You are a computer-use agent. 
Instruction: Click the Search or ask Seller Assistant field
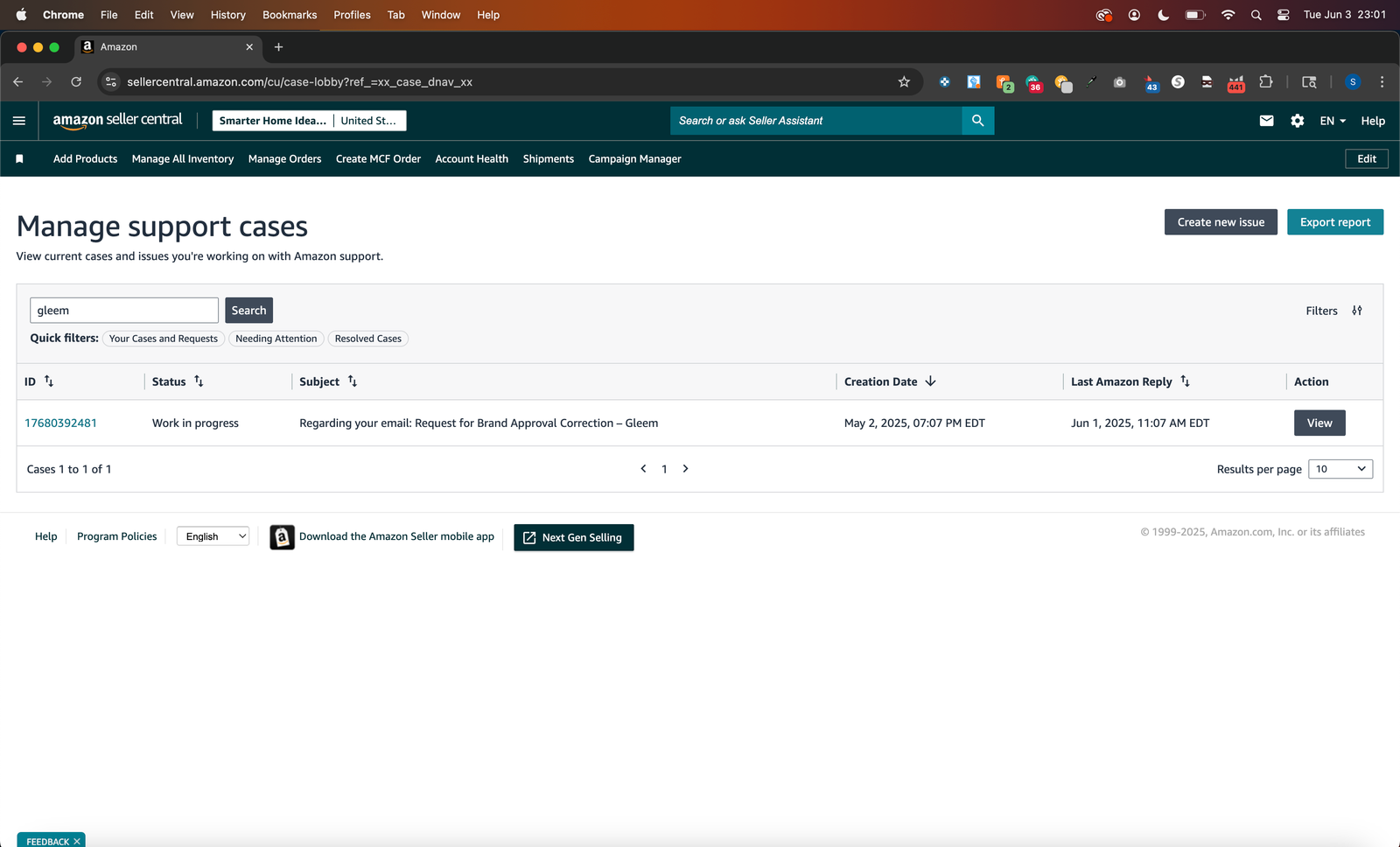816,121
